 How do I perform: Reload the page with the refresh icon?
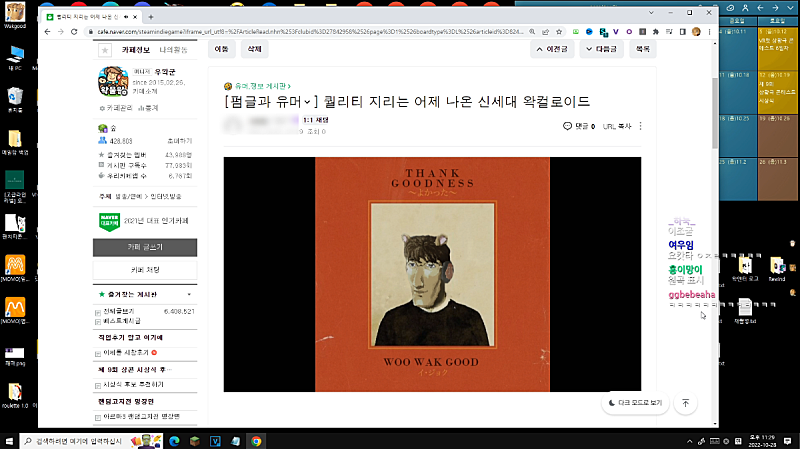[74, 32]
